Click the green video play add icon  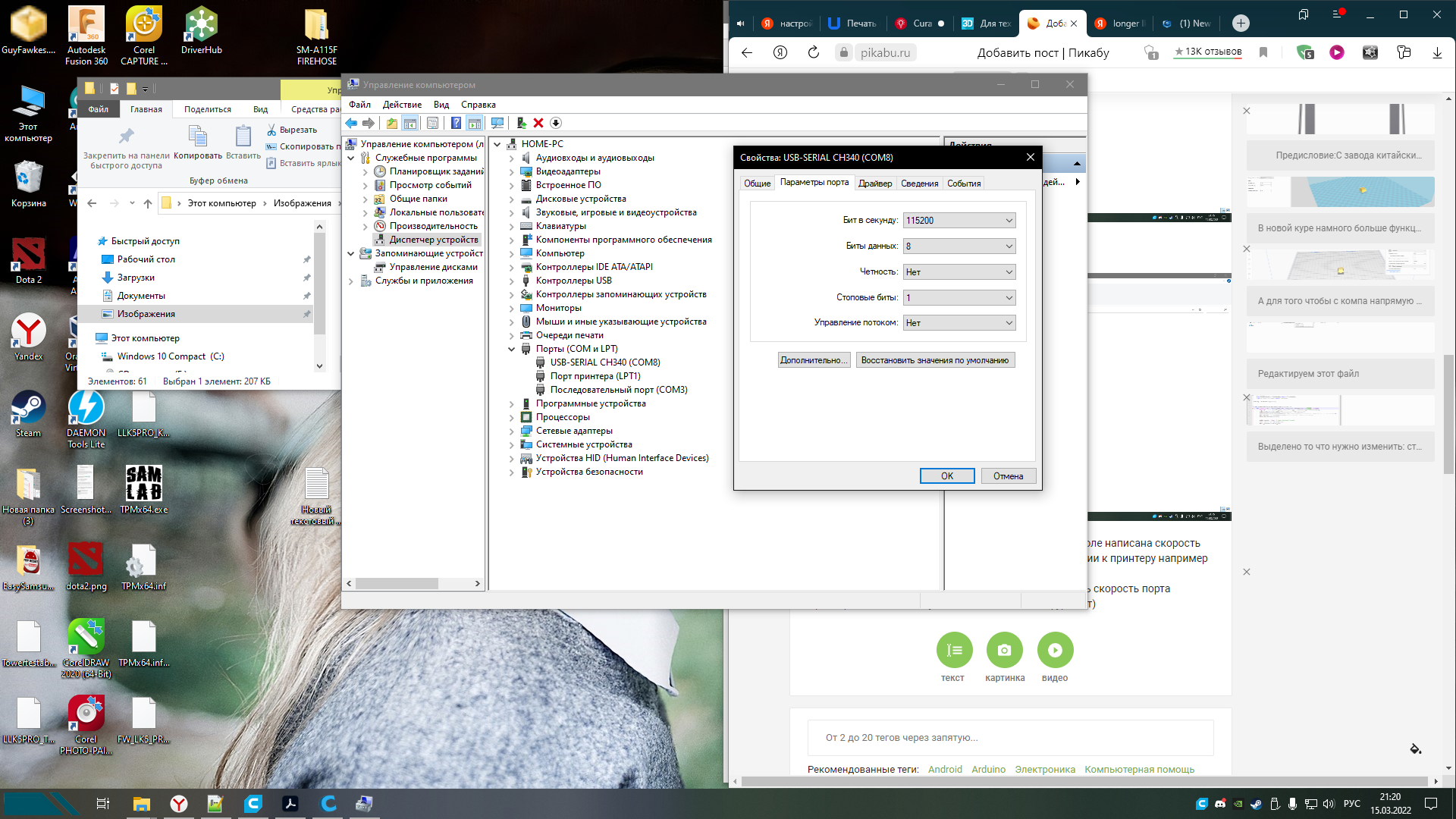coord(1055,650)
